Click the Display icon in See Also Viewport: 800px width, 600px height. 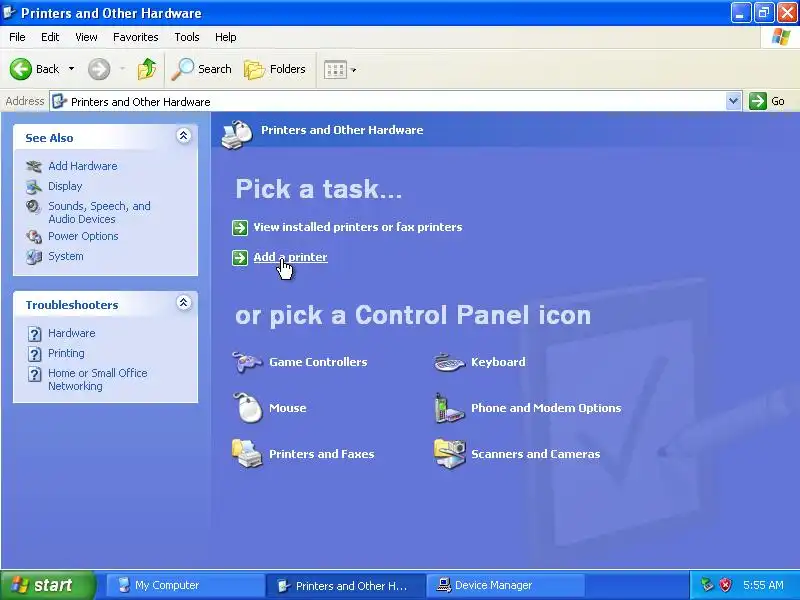pyautogui.click(x=34, y=187)
